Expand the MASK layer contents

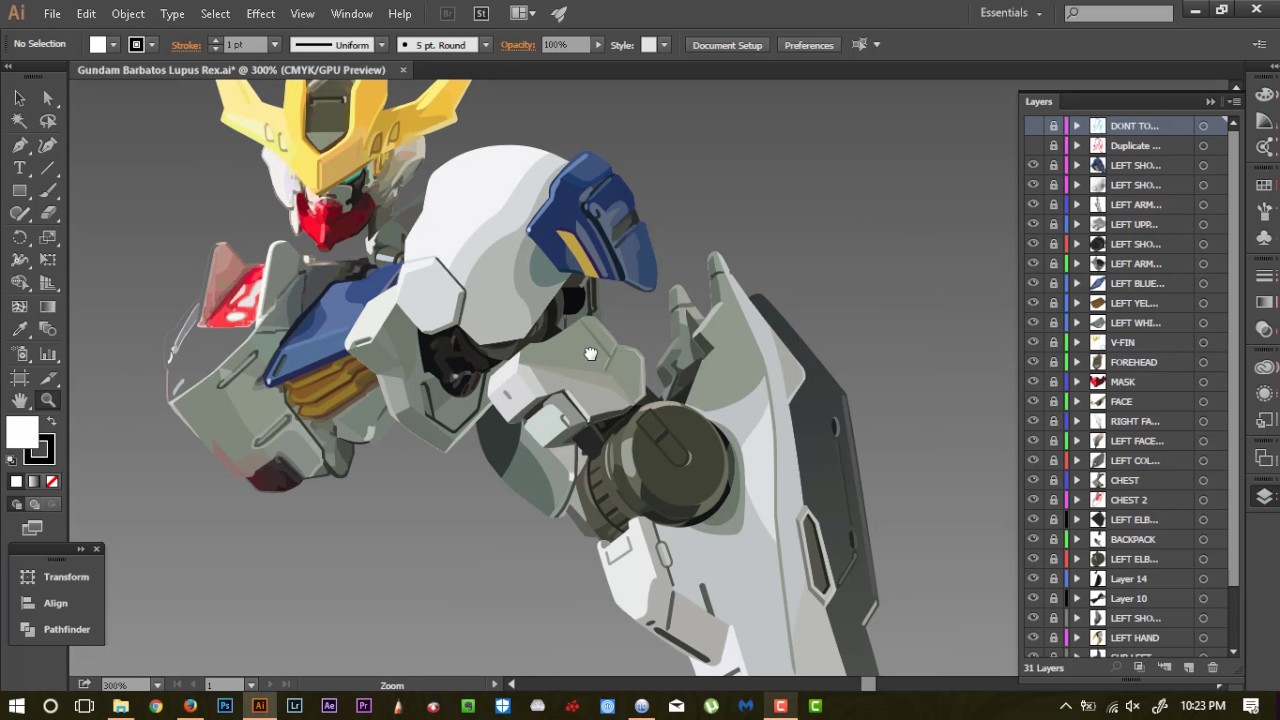click(x=1077, y=382)
